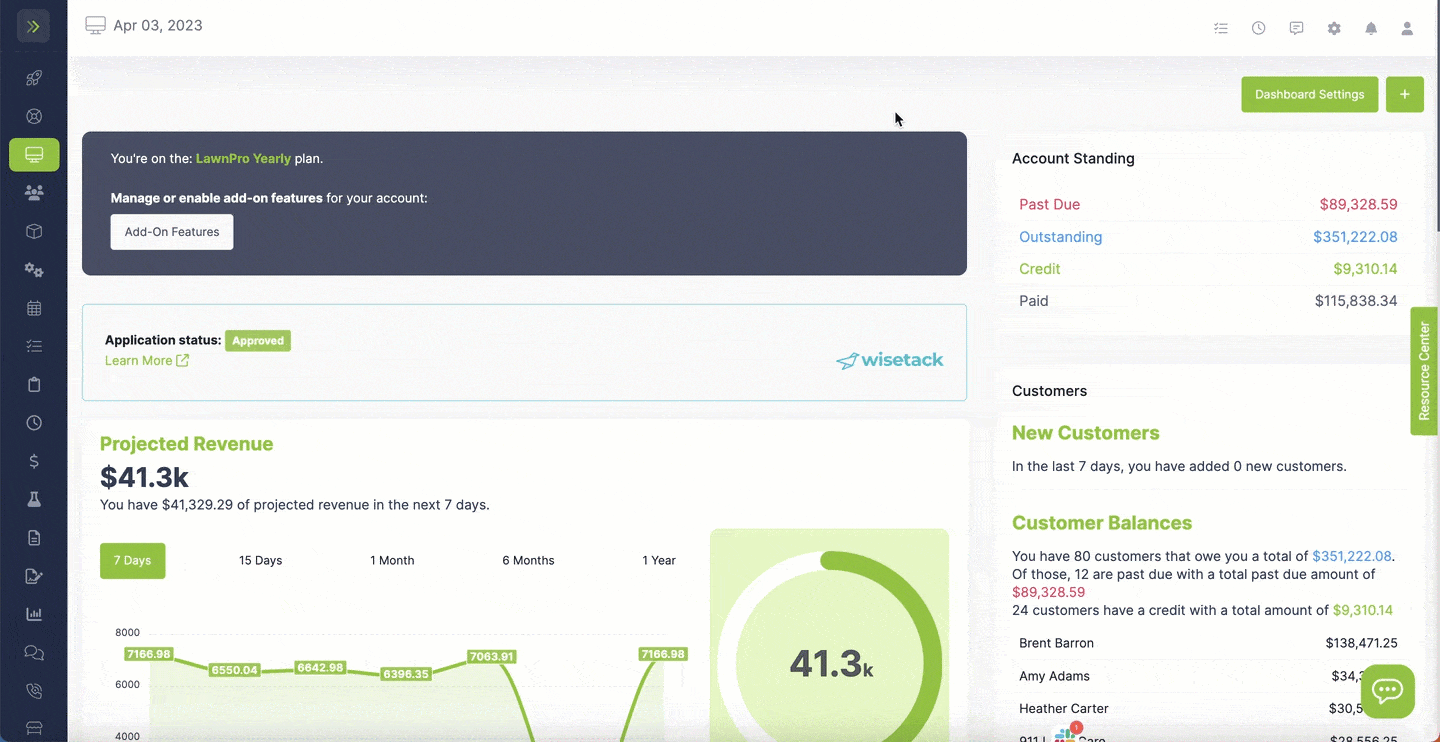Click the Past Due amount $89,328.59
Image resolution: width=1440 pixels, height=742 pixels.
point(1358,205)
